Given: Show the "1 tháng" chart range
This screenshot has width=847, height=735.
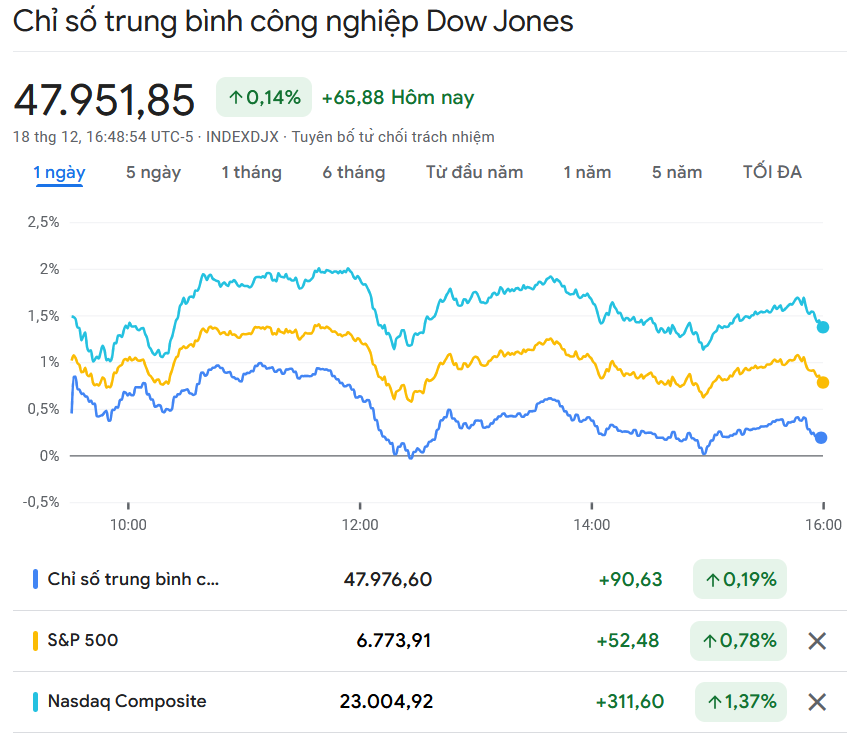Looking at the screenshot, I should 251,172.
